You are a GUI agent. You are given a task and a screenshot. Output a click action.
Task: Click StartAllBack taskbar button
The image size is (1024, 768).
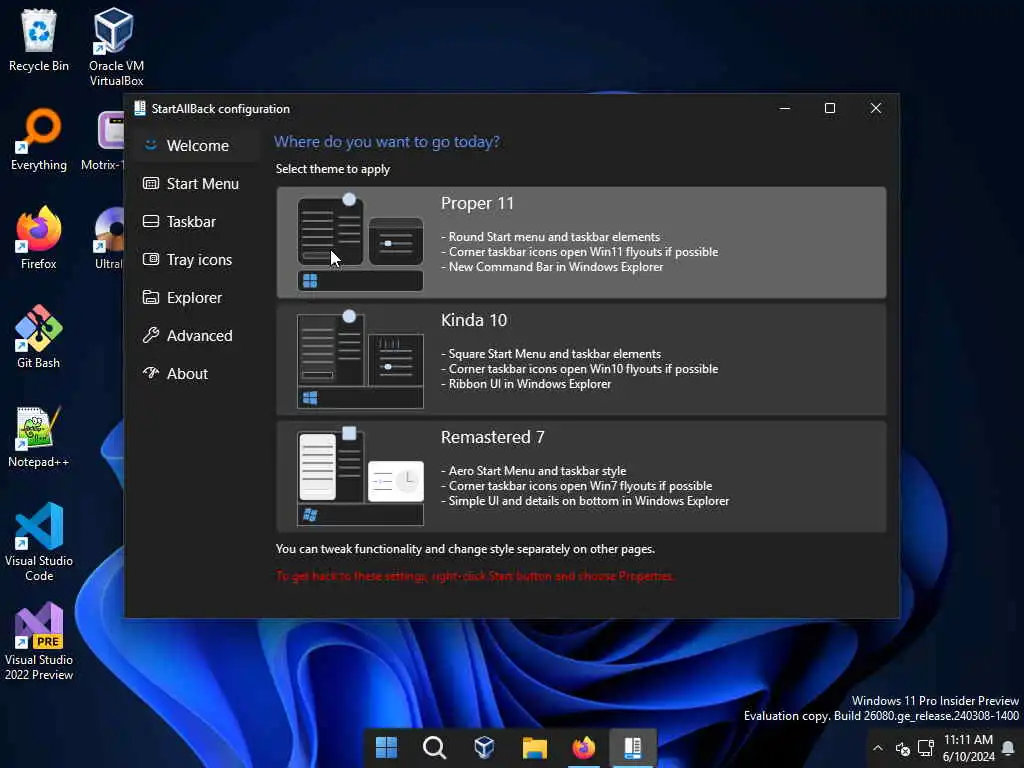(x=633, y=747)
